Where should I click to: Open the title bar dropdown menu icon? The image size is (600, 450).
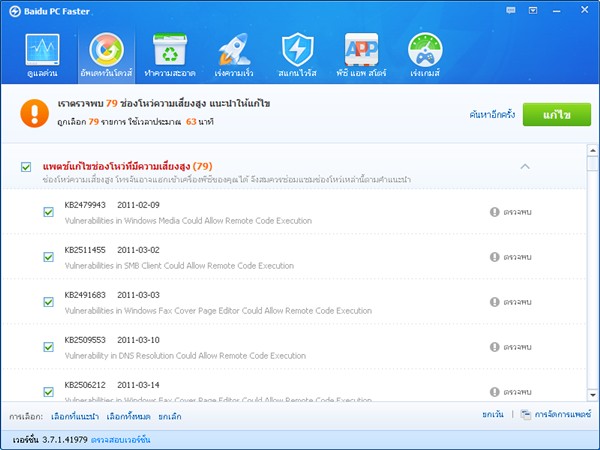[533, 10]
